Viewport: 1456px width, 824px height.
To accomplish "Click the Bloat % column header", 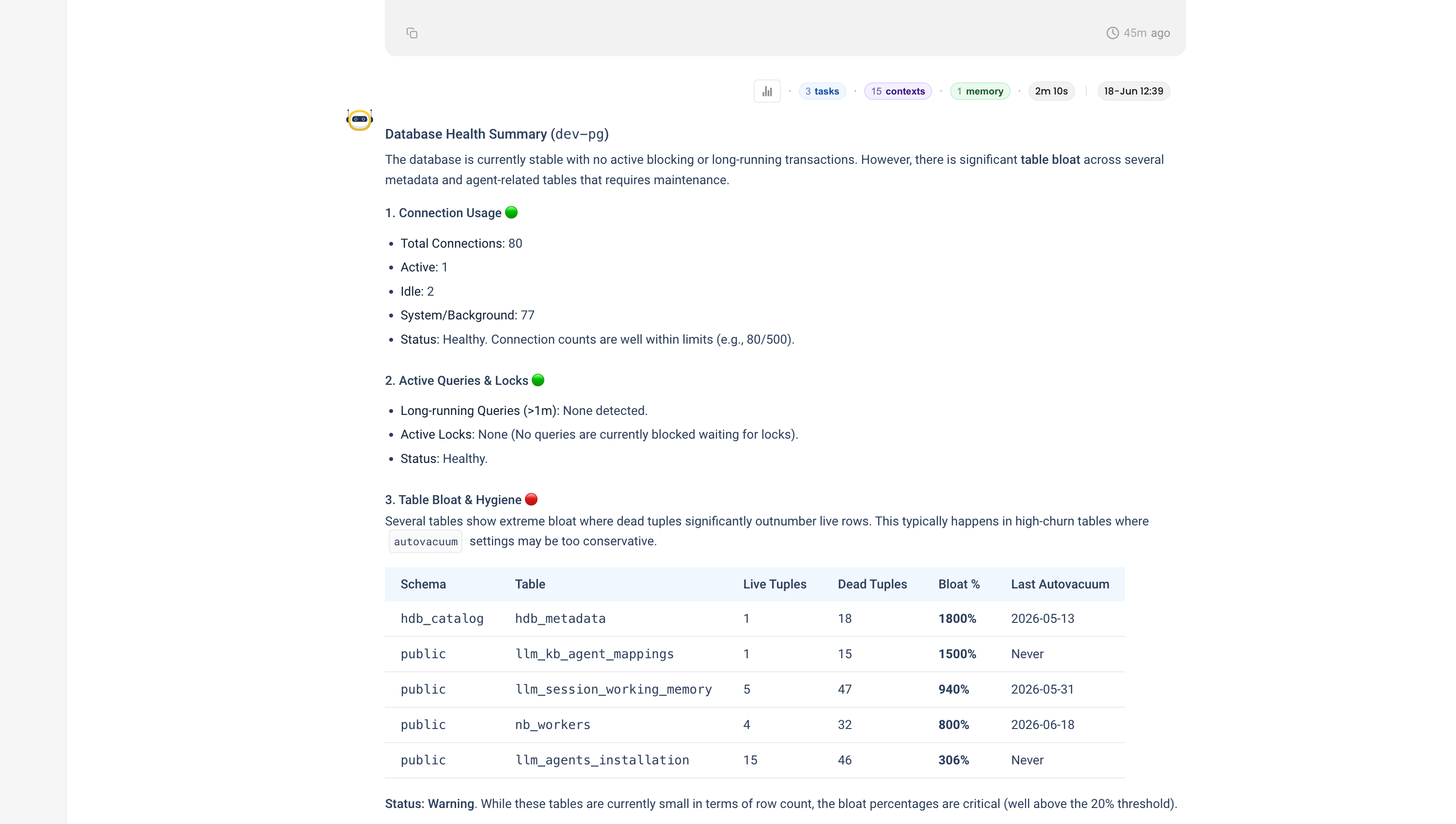I will coord(959,584).
